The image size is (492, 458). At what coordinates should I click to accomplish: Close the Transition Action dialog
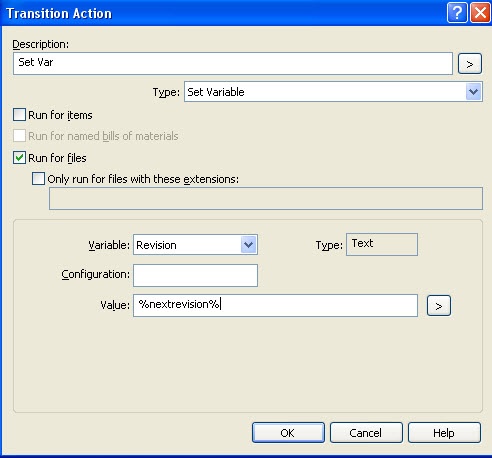coord(480,13)
